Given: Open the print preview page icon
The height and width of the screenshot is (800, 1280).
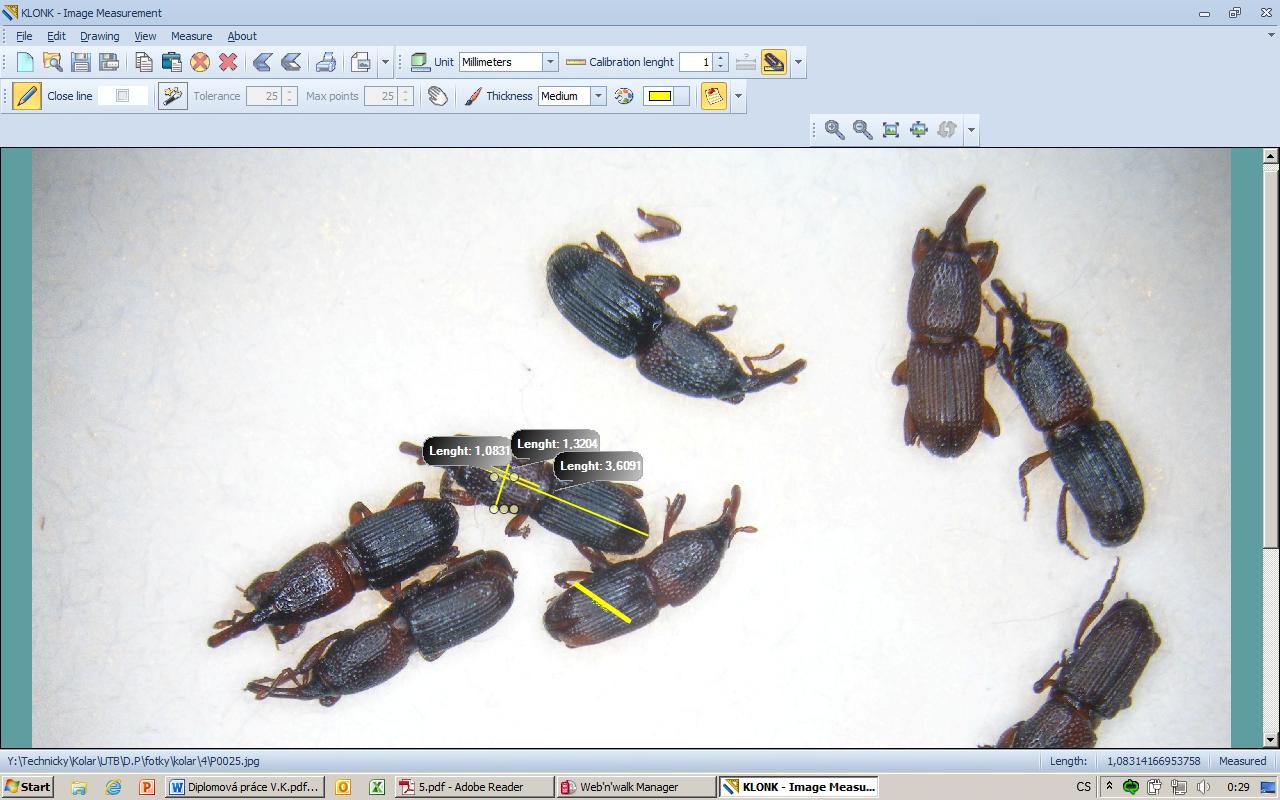Looking at the screenshot, I should (361, 62).
